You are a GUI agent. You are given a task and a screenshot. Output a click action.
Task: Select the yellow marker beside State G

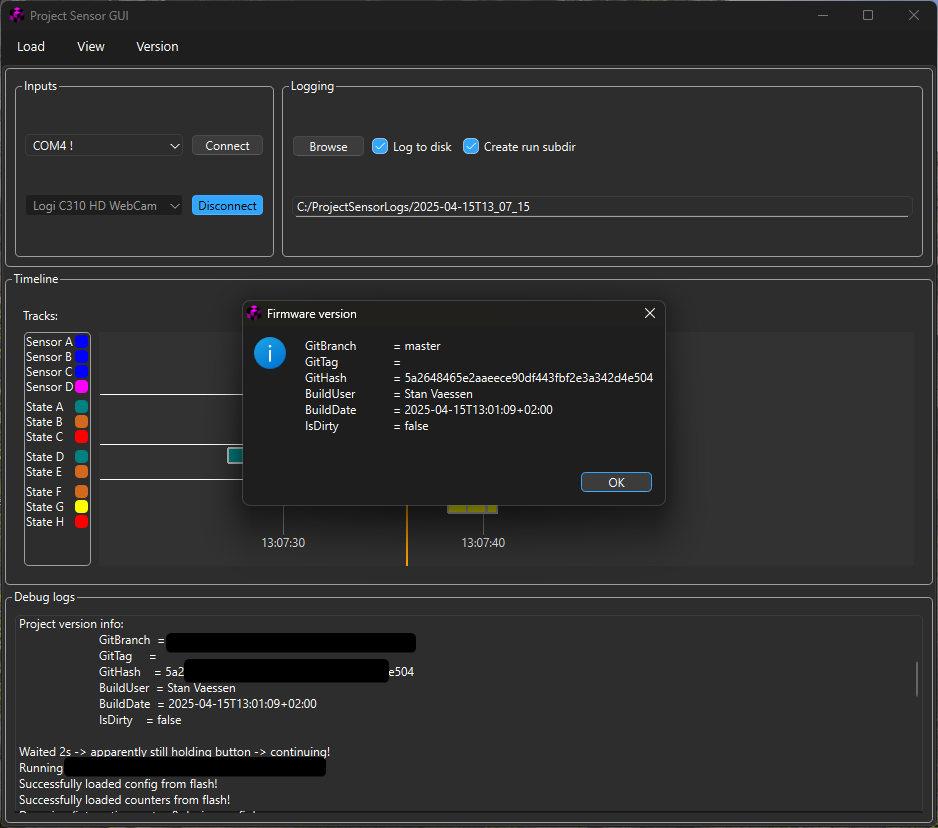pyautogui.click(x=81, y=507)
